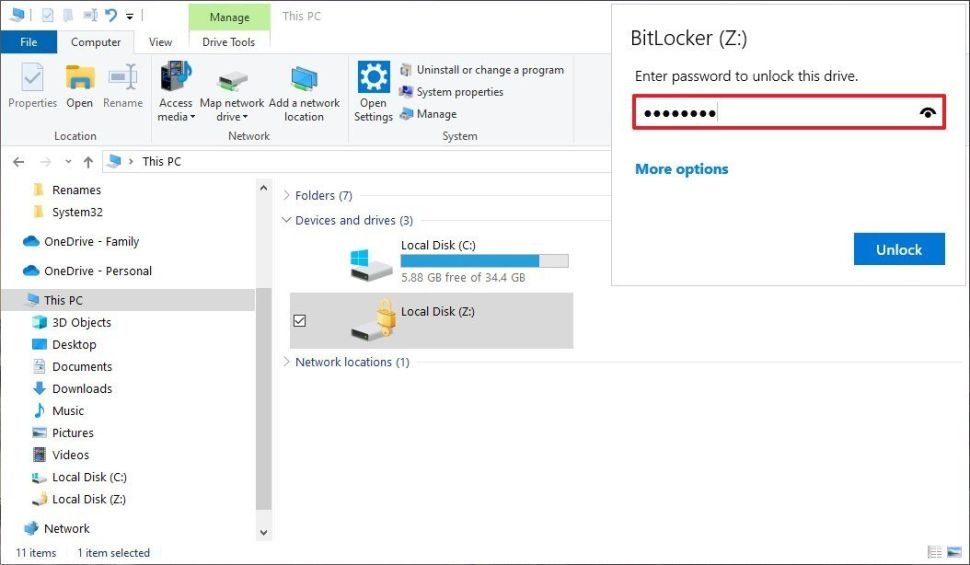Click Manage in System ribbon group

(x=428, y=114)
